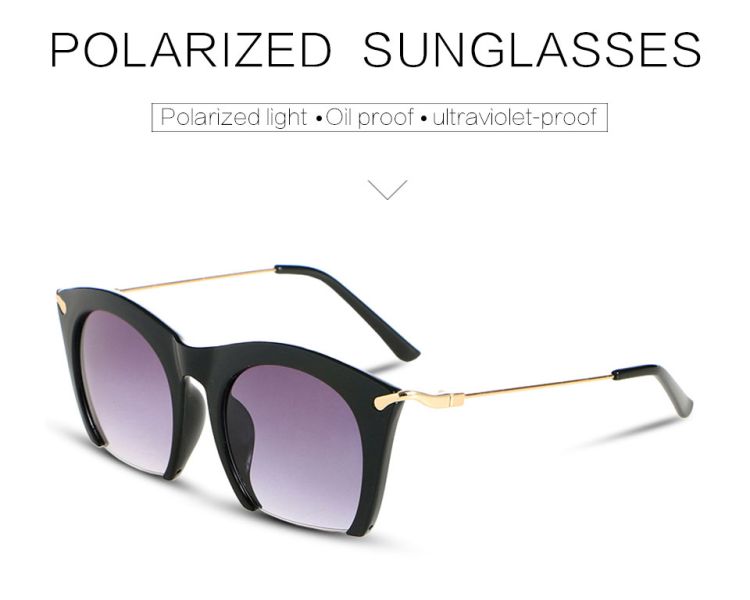Click the downward chevron arrow below the tagline
The image size is (750, 600).
click(387, 189)
